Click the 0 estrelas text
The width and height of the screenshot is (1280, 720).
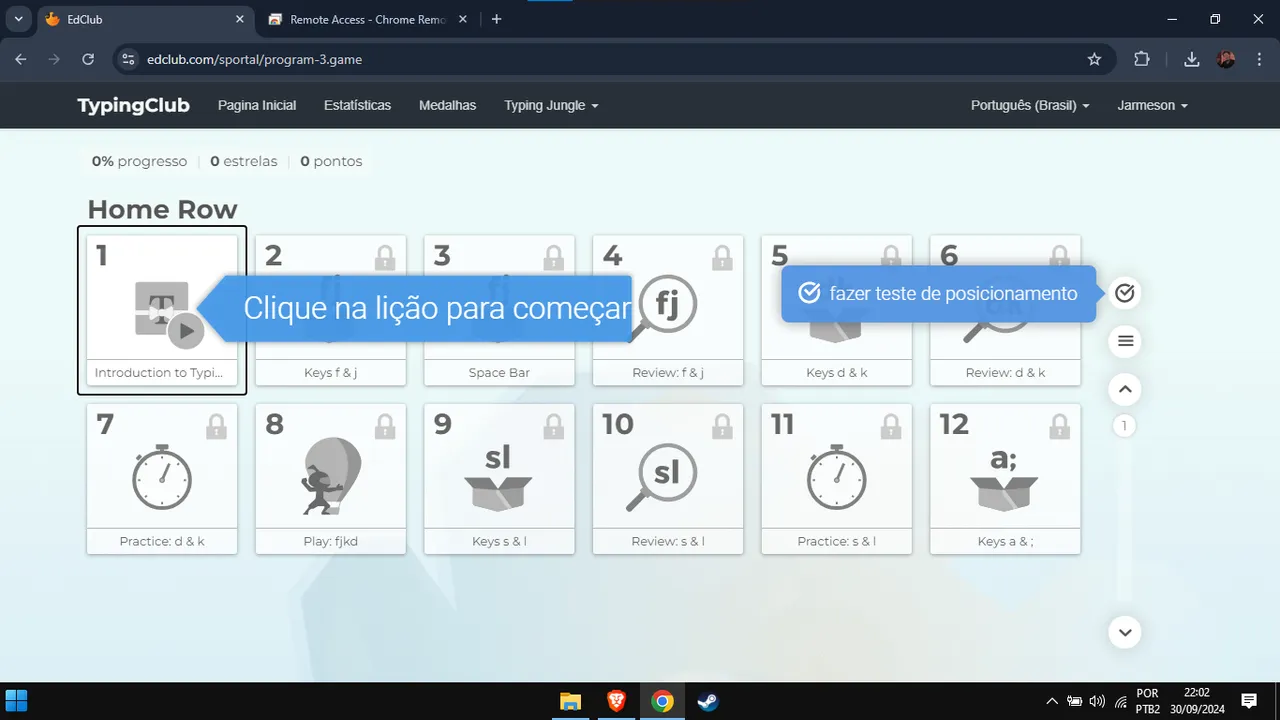[243, 161]
